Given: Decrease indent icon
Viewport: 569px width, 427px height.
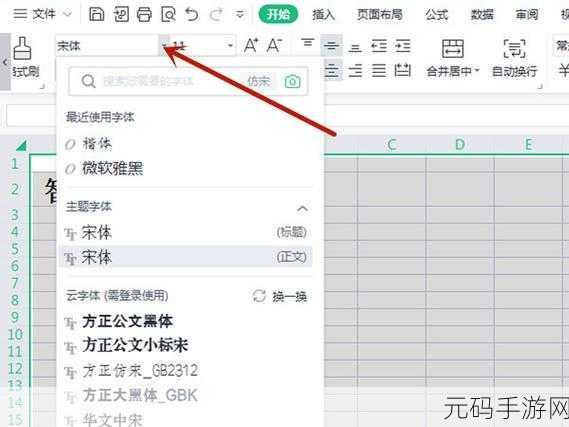Looking at the screenshot, I should coord(379,46).
